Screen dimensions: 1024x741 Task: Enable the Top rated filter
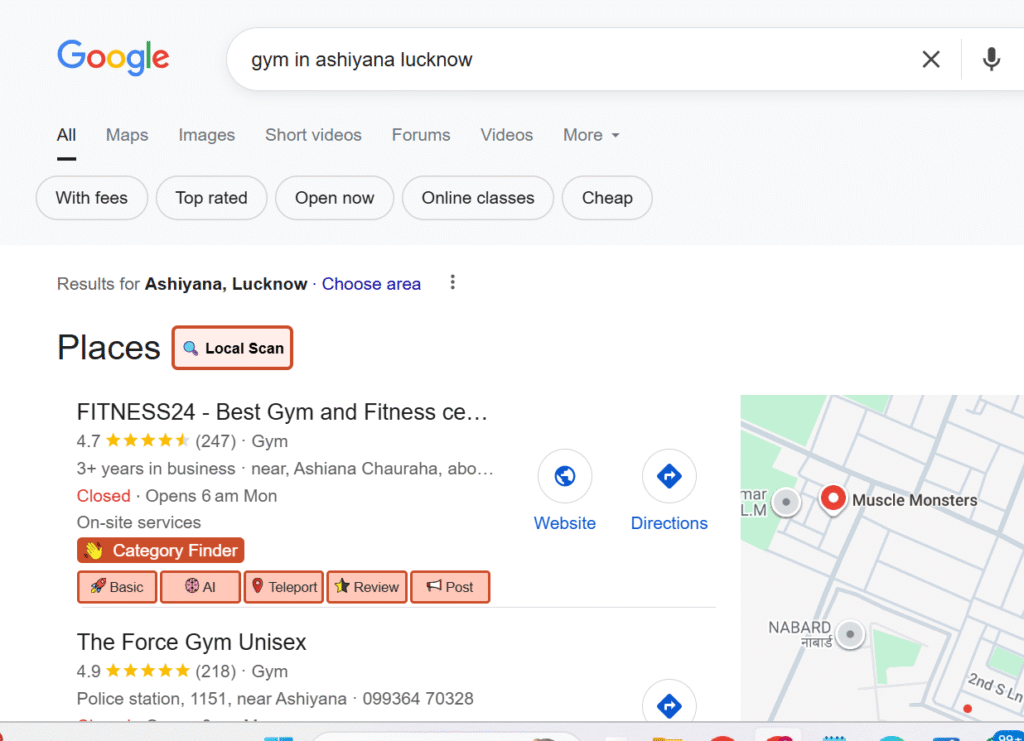pos(211,198)
